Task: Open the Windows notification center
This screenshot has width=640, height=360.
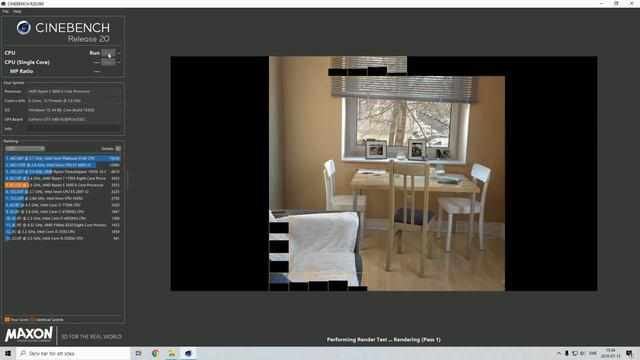Action: click(629, 353)
